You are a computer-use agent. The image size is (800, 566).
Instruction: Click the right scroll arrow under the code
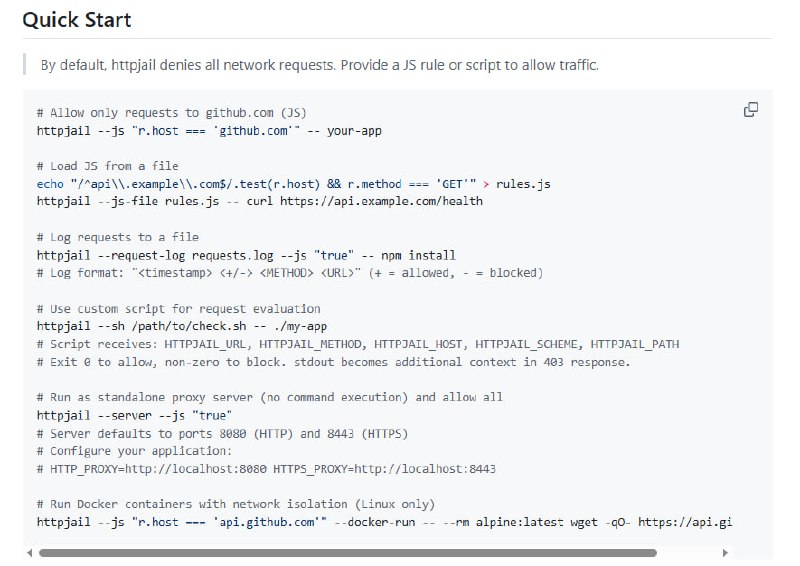[725, 552]
